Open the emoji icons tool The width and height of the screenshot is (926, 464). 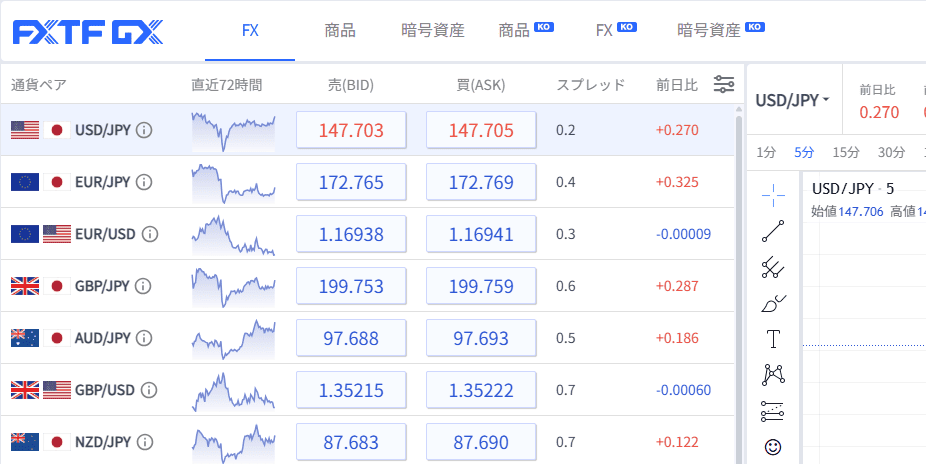pos(773,445)
